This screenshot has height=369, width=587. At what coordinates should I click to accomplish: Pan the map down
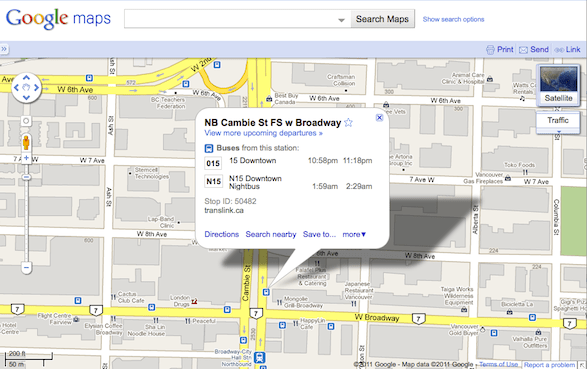pos(26,98)
